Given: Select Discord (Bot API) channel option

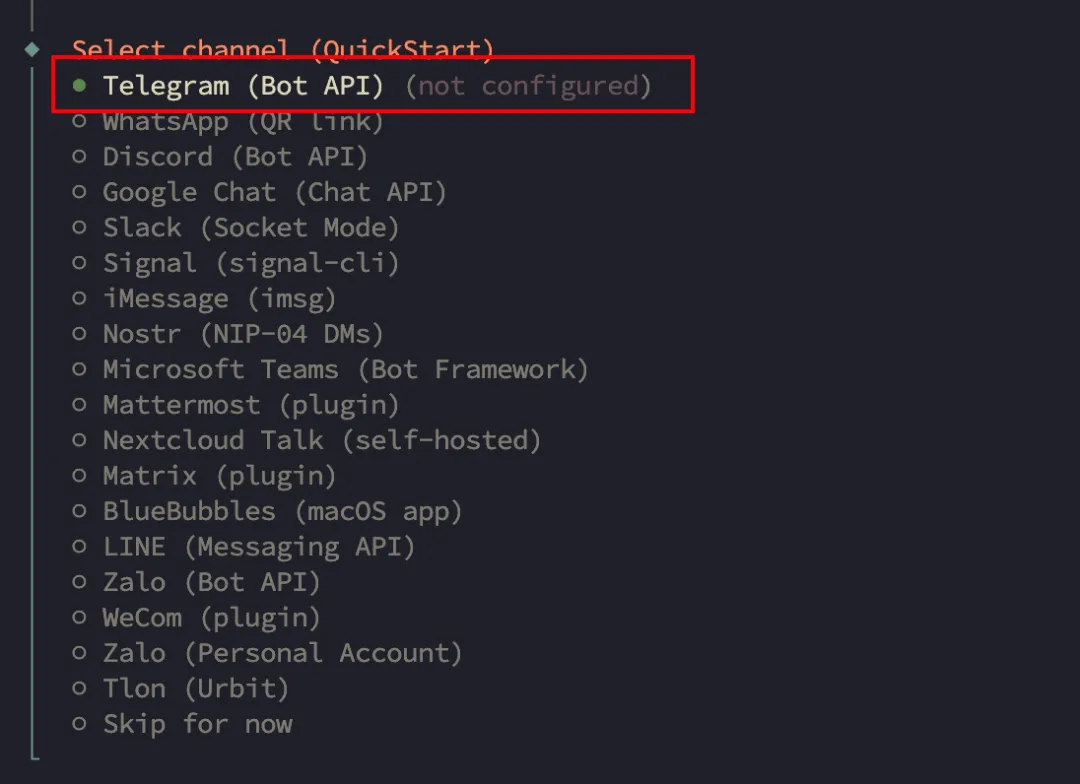Looking at the screenshot, I should 235,157.
